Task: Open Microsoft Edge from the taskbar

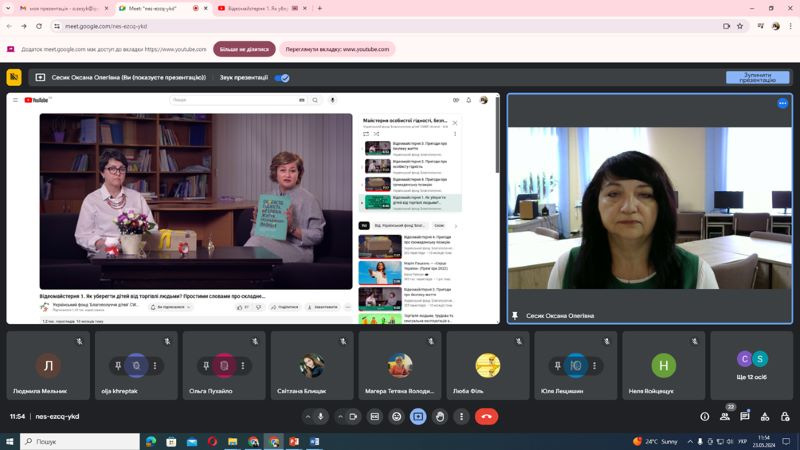Action: point(151,441)
